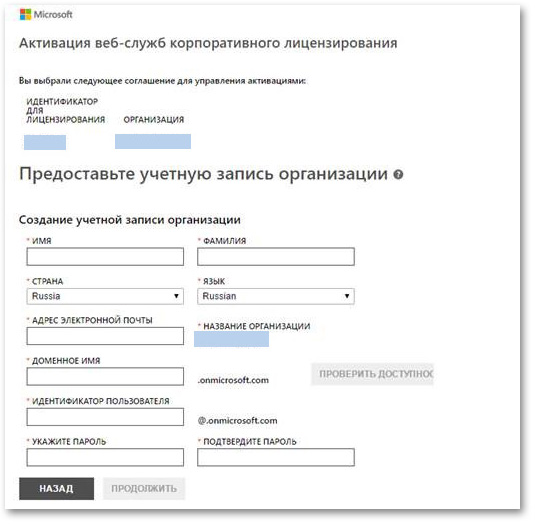Click the Назад button

[x=56, y=489]
